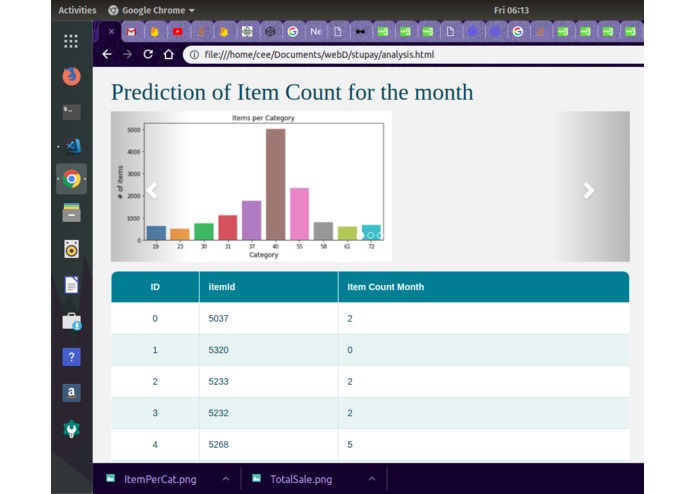Click the page heading Prediction of Item Count
The image size is (695, 494).
[292, 93]
